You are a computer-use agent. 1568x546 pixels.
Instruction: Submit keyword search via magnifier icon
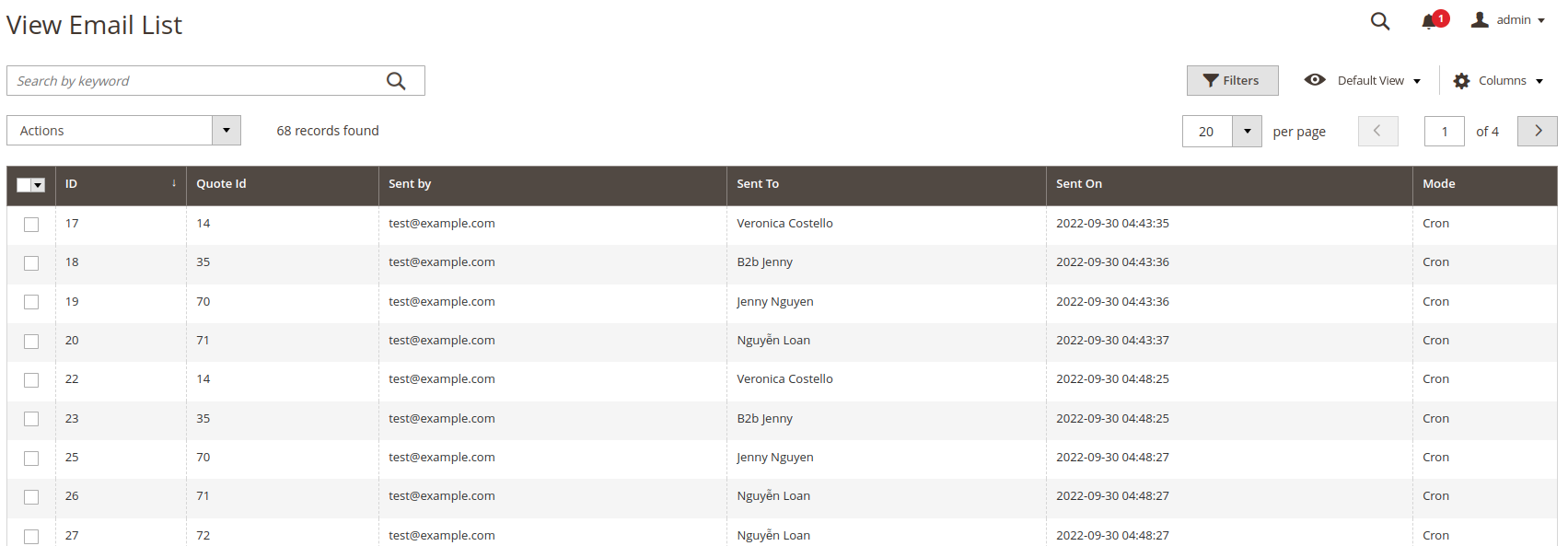396,81
